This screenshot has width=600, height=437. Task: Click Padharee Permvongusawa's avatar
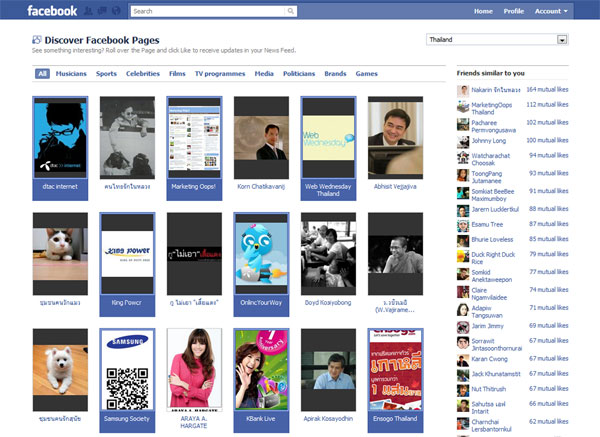pos(463,124)
